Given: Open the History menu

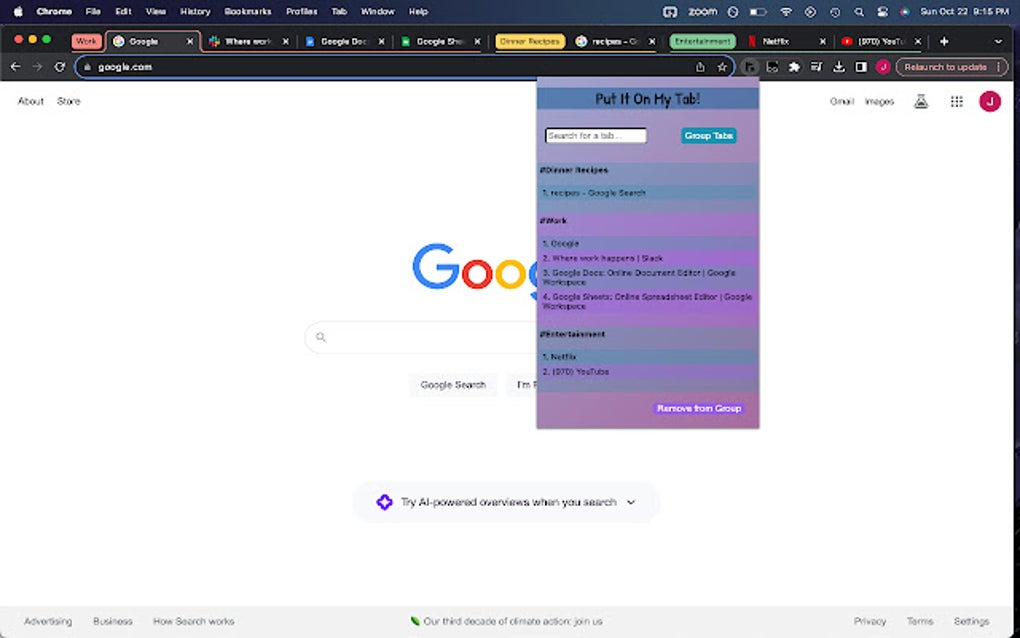Looking at the screenshot, I should (195, 12).
